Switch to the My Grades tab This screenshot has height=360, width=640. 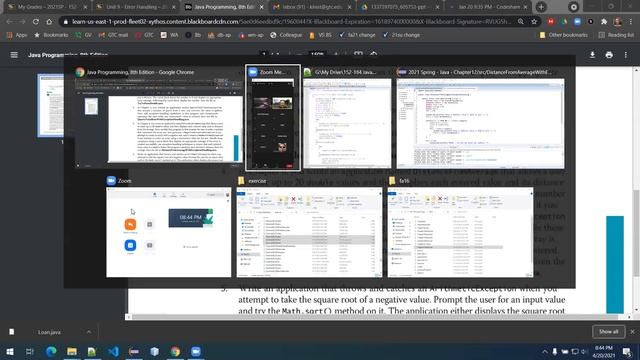coord(46,7)
